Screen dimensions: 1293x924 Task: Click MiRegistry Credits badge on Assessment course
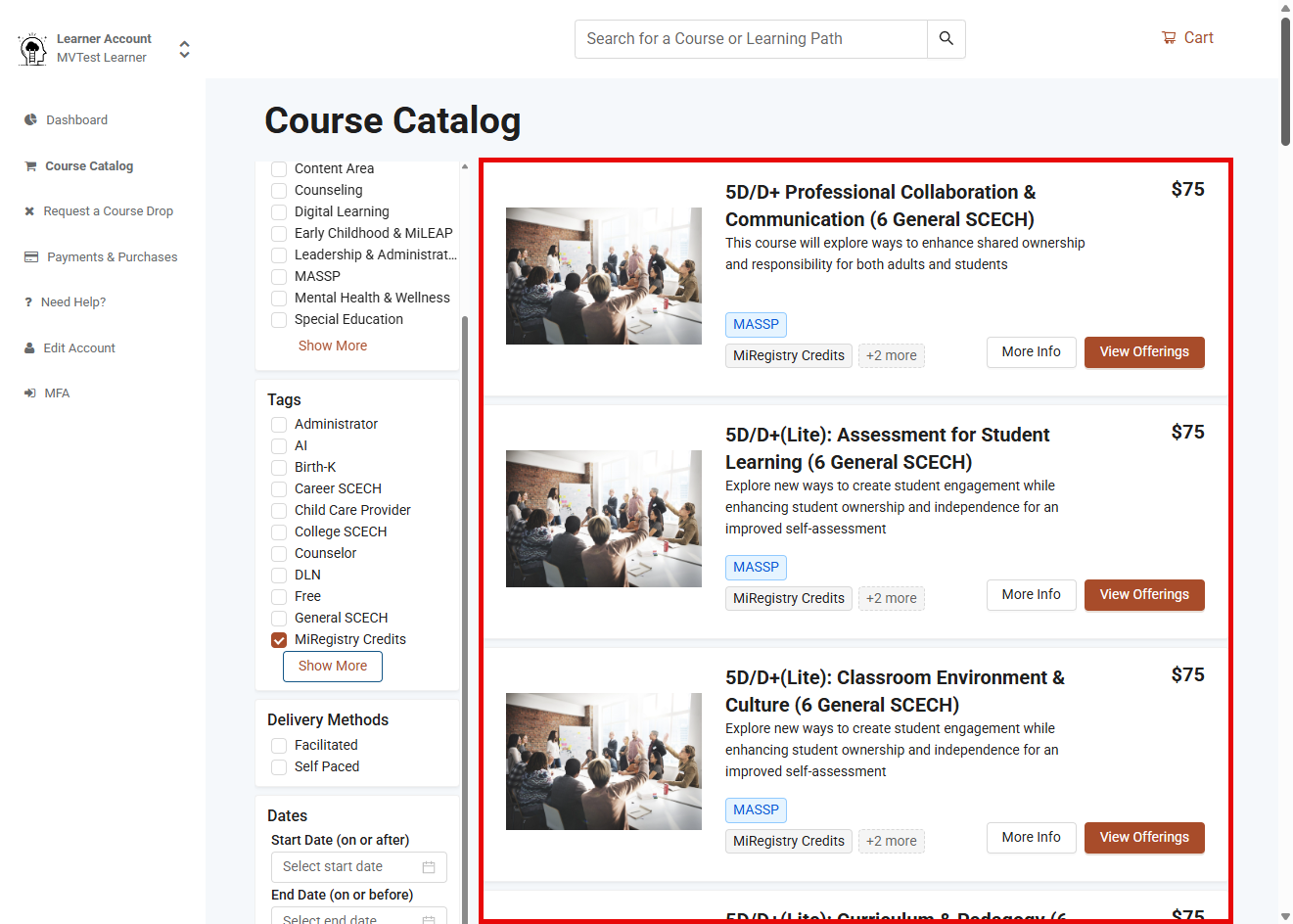[789, 599]
